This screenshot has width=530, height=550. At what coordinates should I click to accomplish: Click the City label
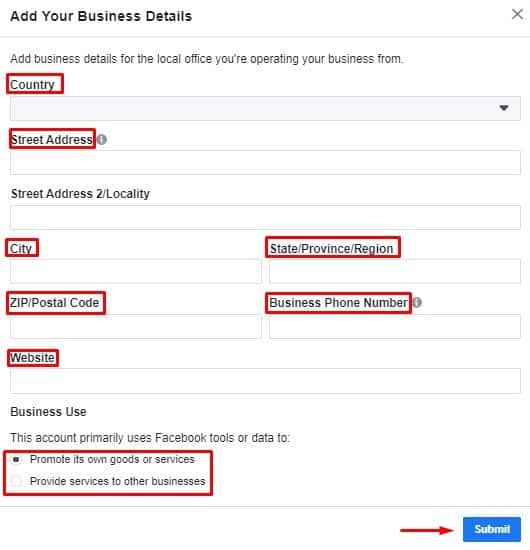tap(21, 248)
